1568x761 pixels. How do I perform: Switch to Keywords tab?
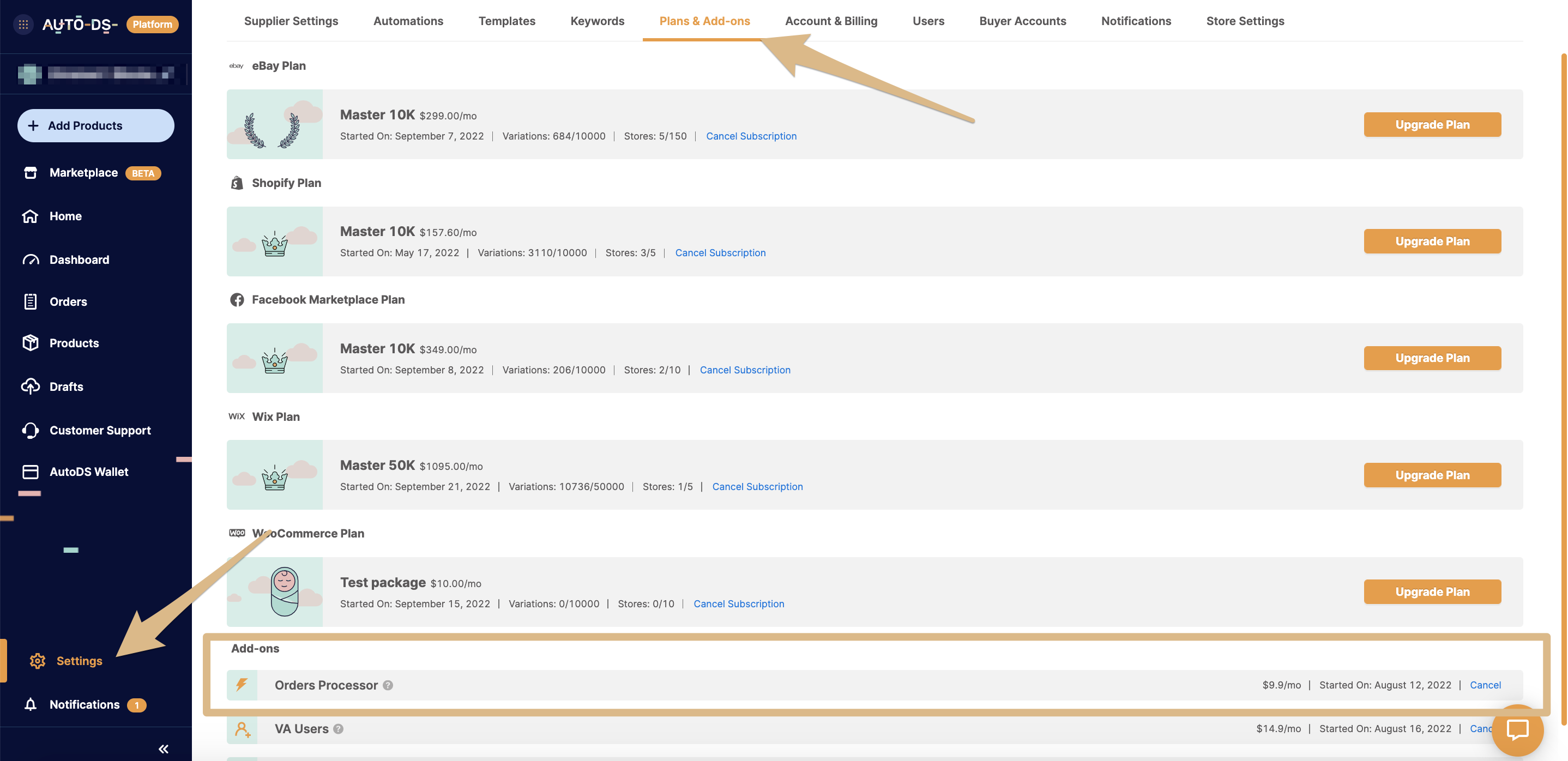[x=597, y=21]
